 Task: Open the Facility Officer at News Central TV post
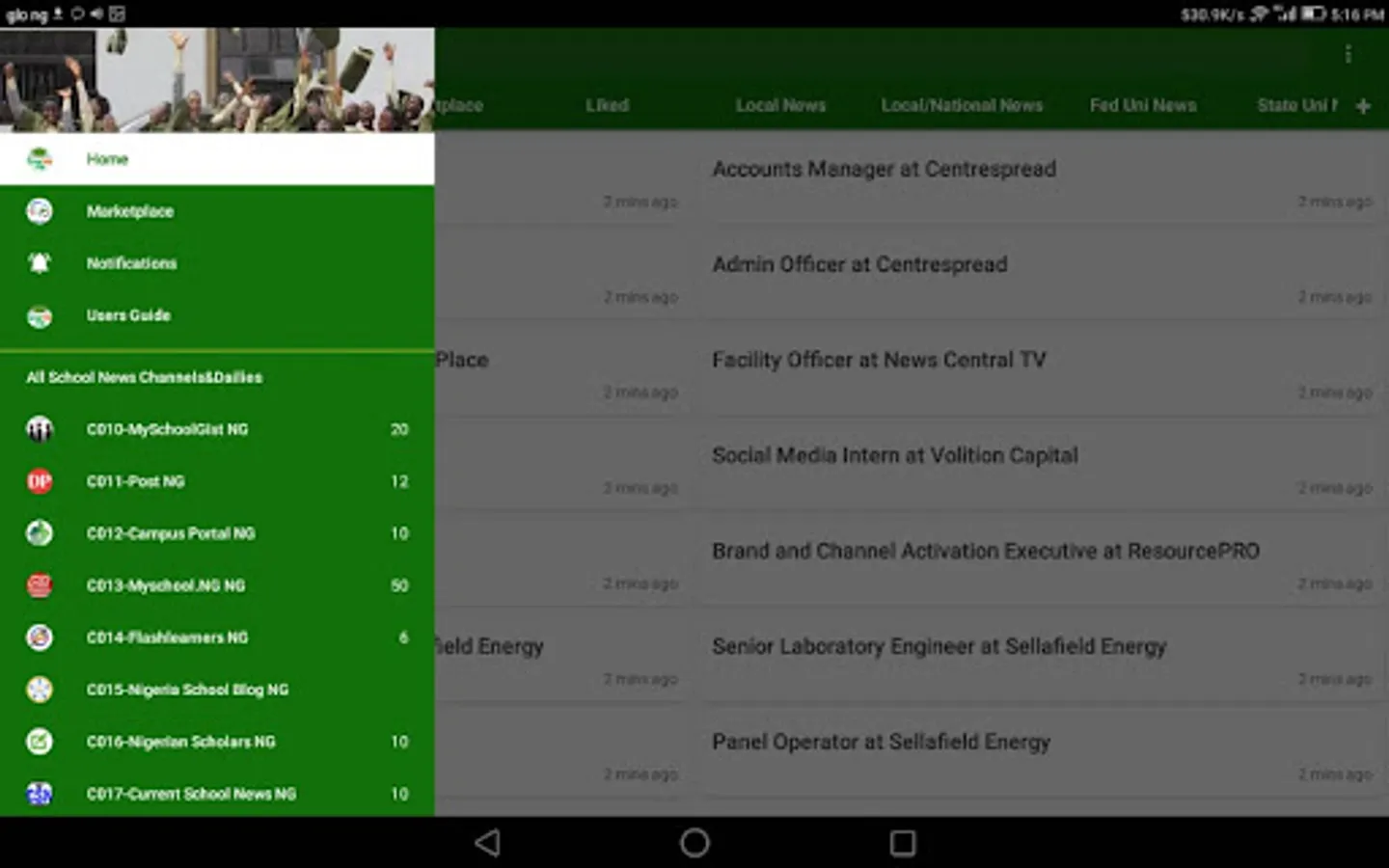(x=879, y=360)
